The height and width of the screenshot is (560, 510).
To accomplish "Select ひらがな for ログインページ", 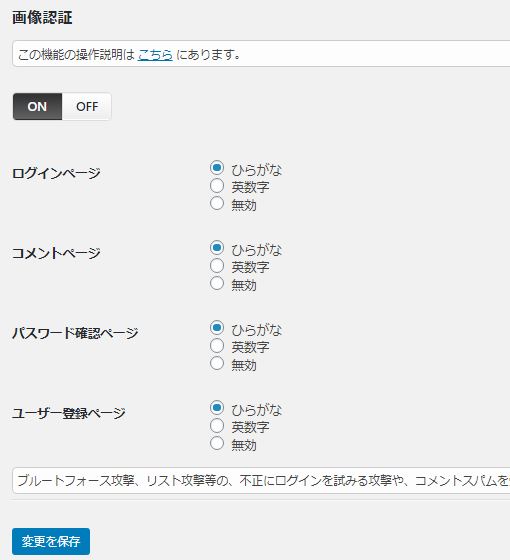I will pos(217,168).
